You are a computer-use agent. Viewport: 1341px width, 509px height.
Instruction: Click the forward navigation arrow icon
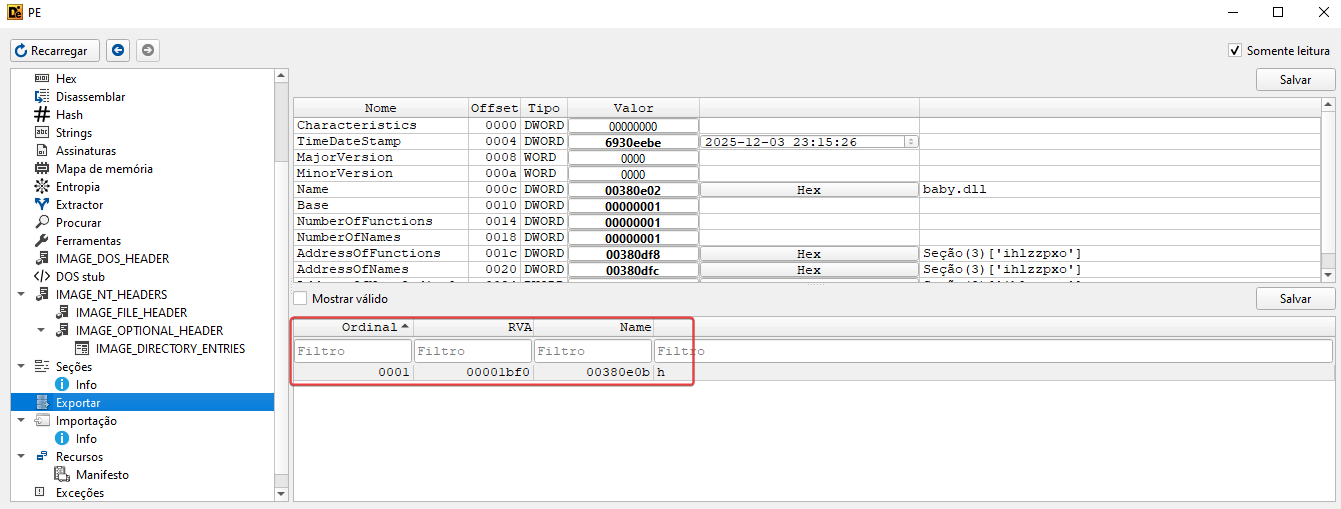coord(147,50)
